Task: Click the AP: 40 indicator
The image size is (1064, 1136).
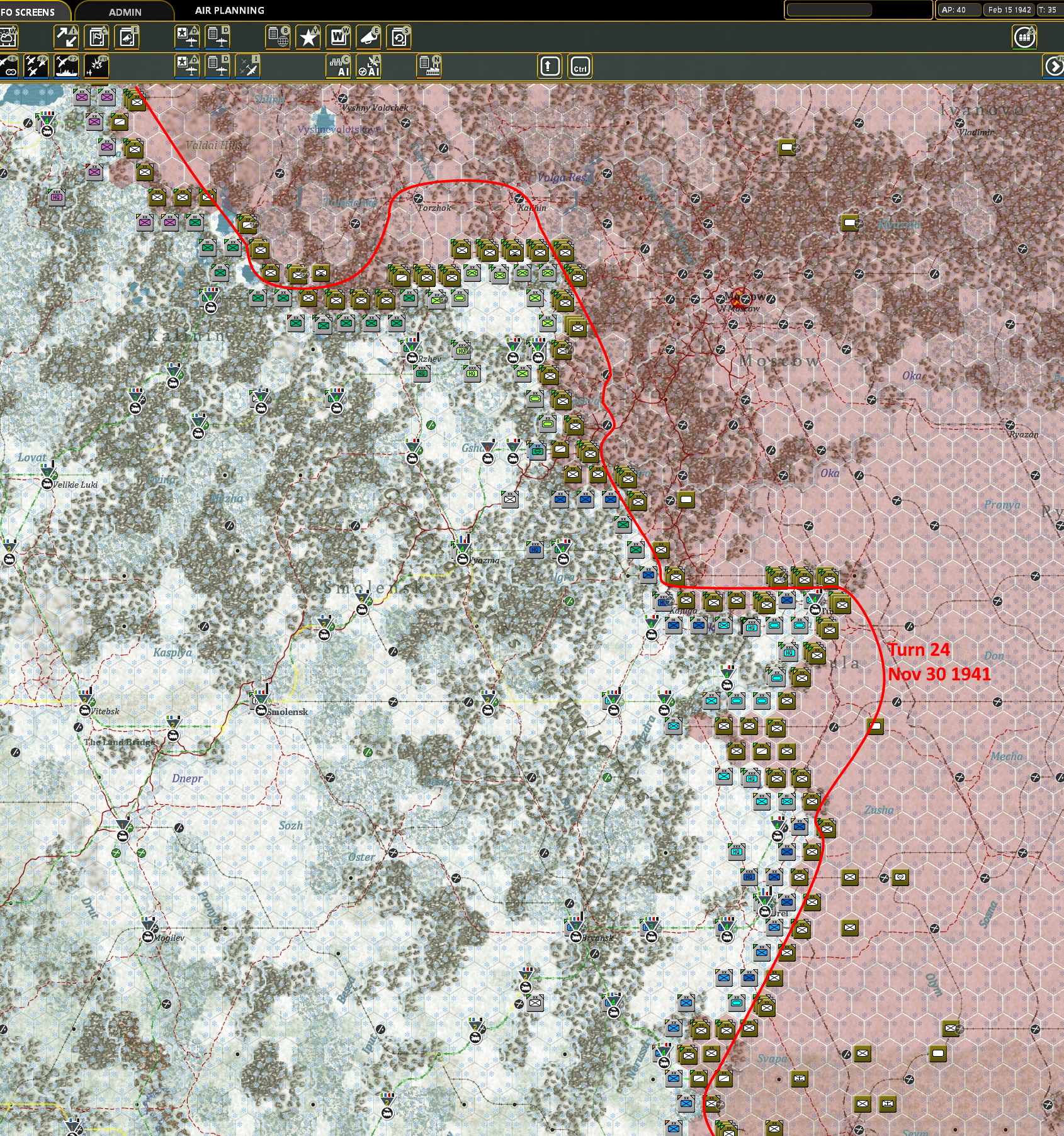Action: [959, 9]
